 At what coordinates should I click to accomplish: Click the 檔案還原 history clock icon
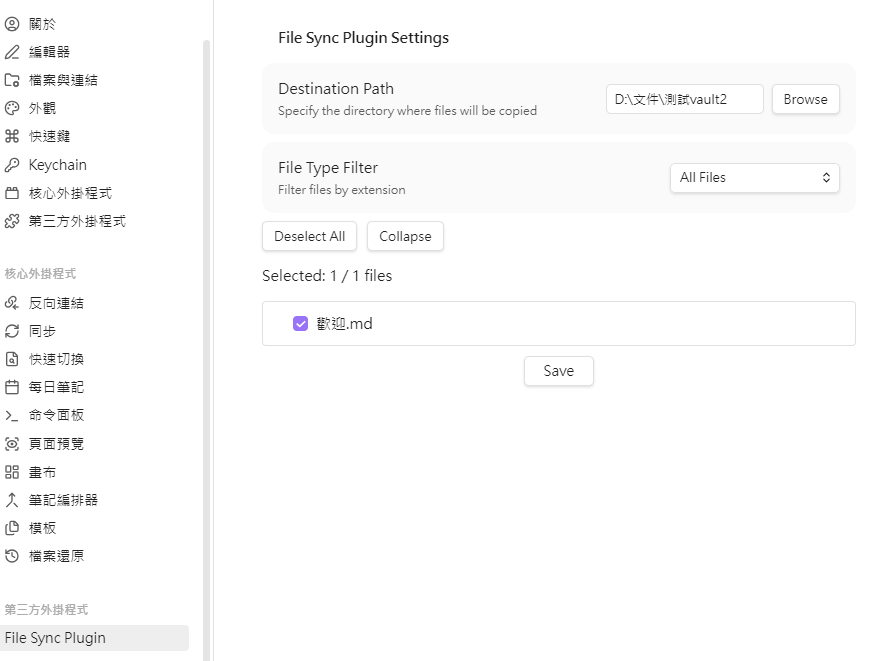pos(12,556)
